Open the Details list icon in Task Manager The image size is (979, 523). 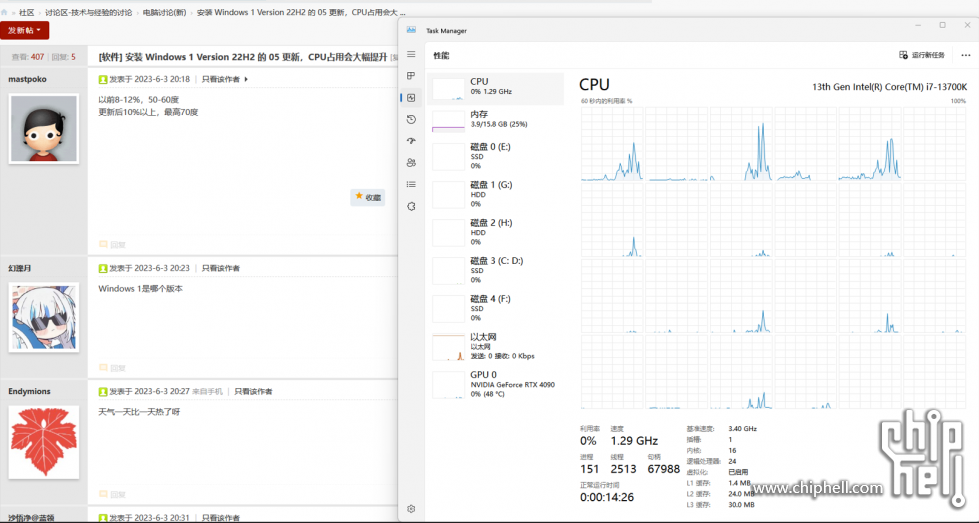pos(411,184)
